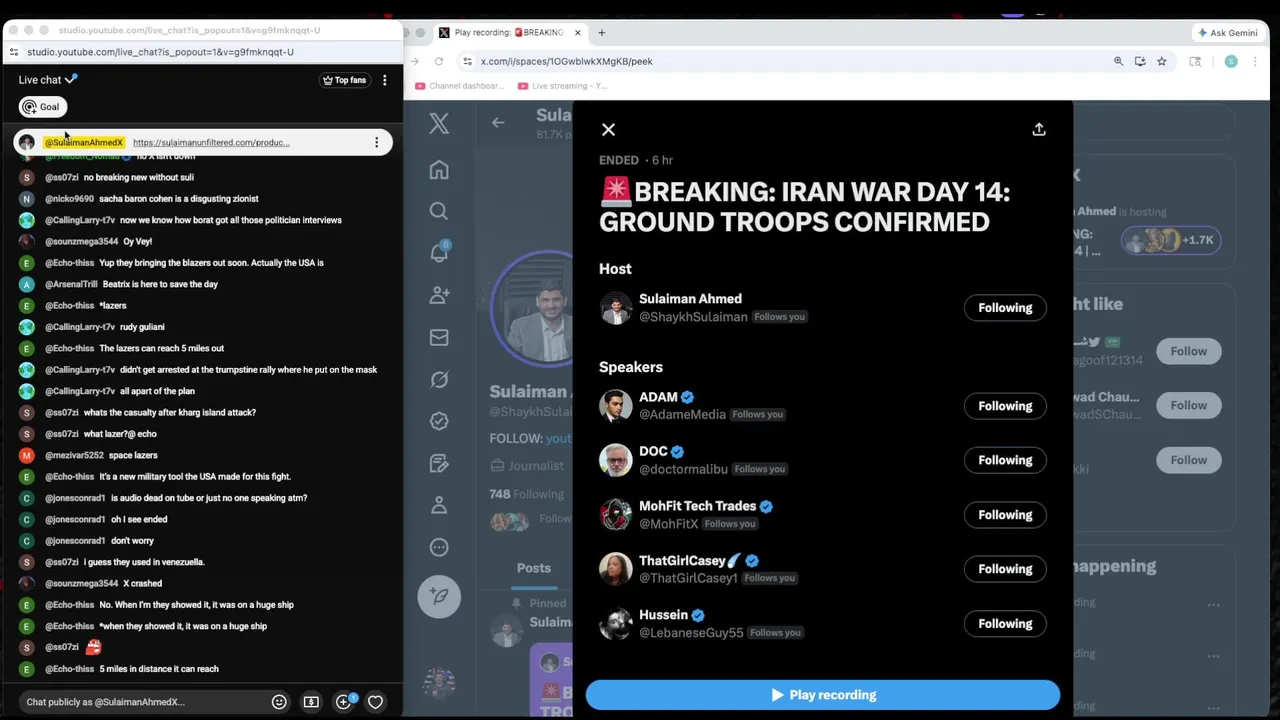This screenshot has height=720, width=1280.
Task: Play recording of the Space
Action: pos(823,695)
